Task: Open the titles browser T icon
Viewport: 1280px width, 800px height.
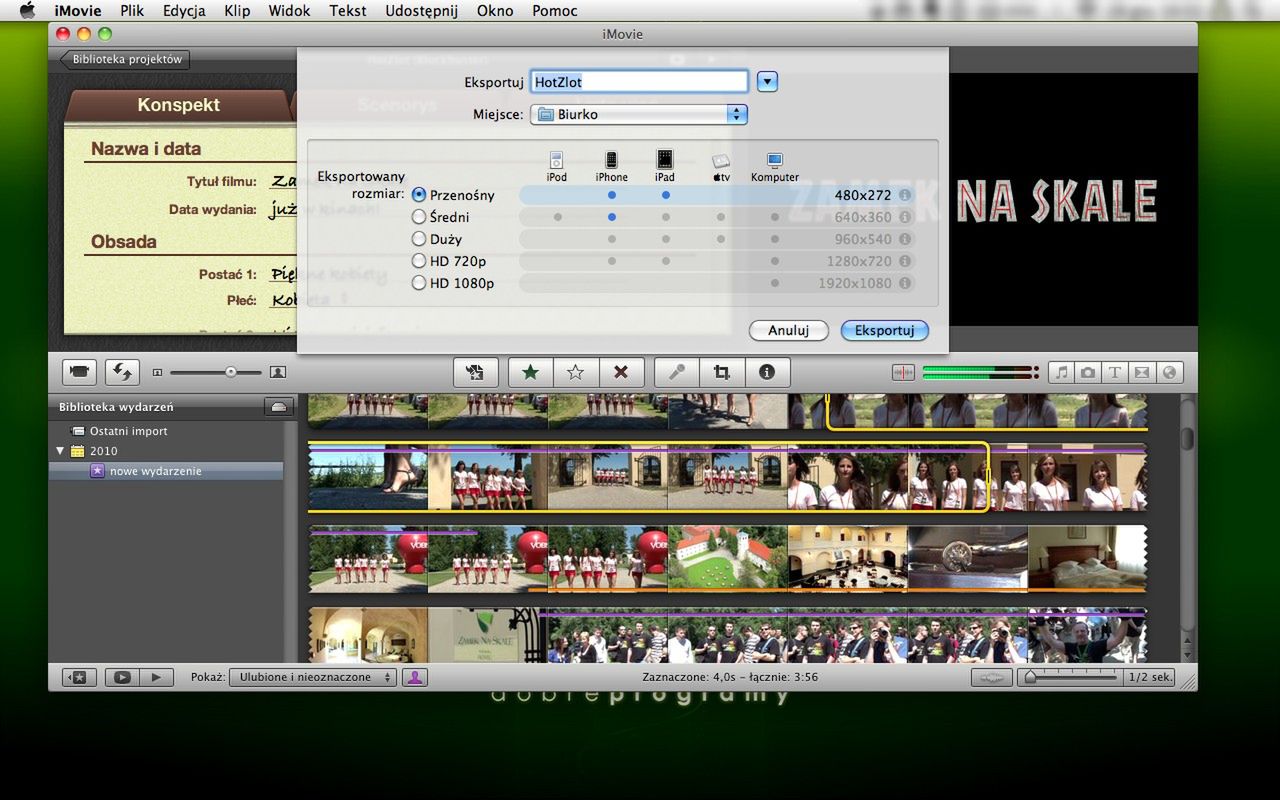Action: point(1114,372)
